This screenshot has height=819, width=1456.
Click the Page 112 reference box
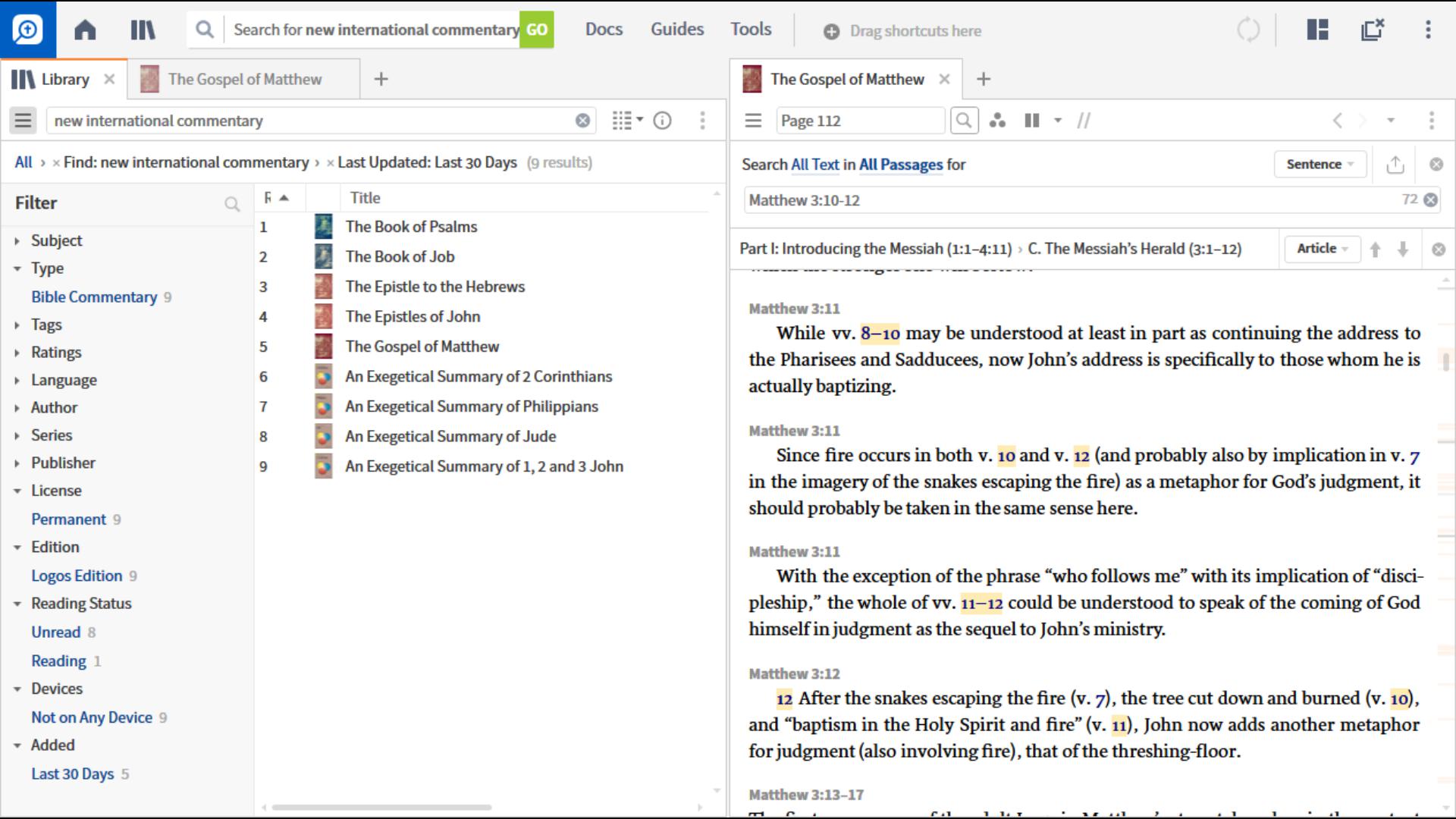coord(859,121)
